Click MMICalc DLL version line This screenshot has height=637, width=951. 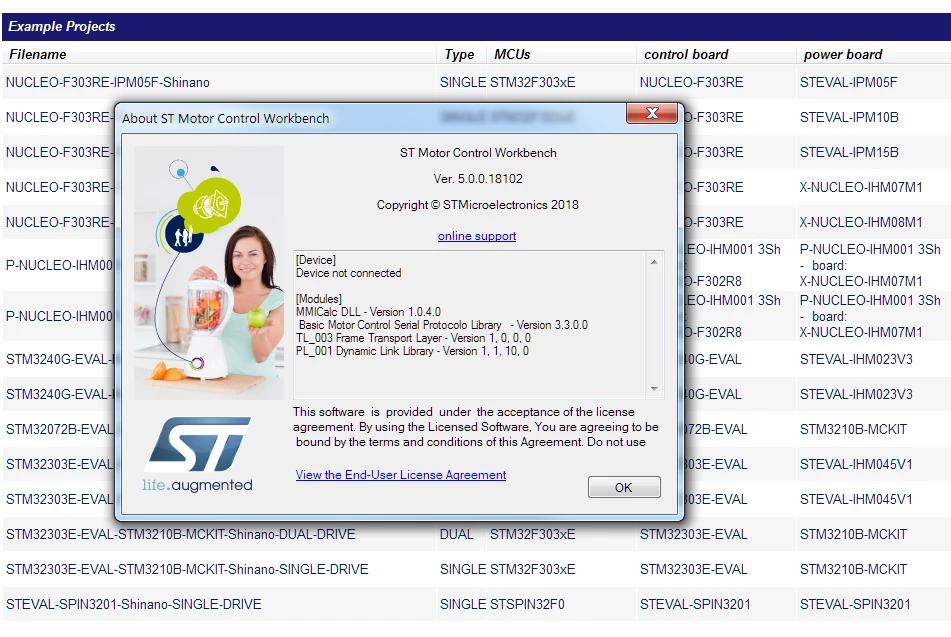point(368,312)
